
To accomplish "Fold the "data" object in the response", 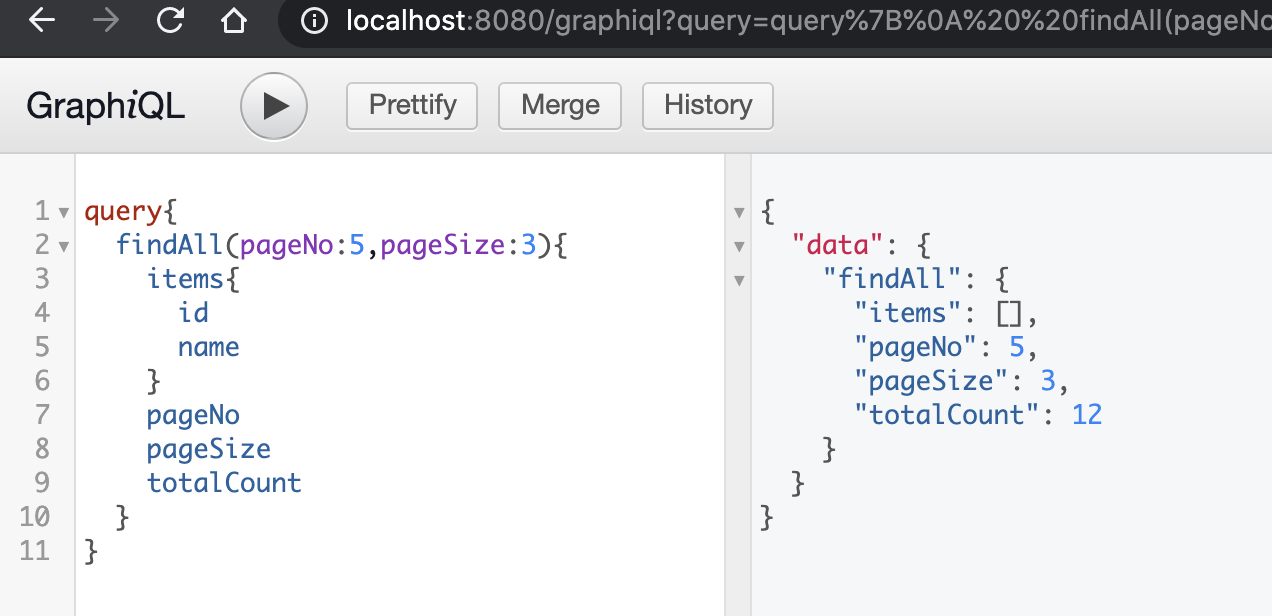I will click(740, 246).
